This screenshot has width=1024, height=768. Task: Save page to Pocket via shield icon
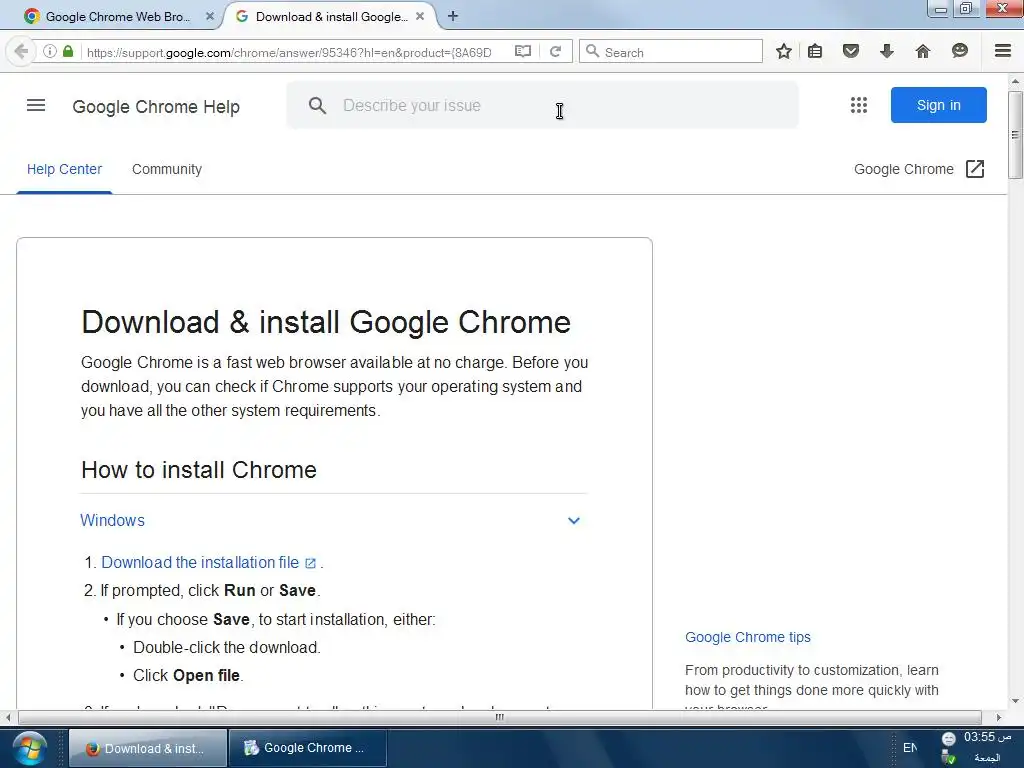coord(850,51)
